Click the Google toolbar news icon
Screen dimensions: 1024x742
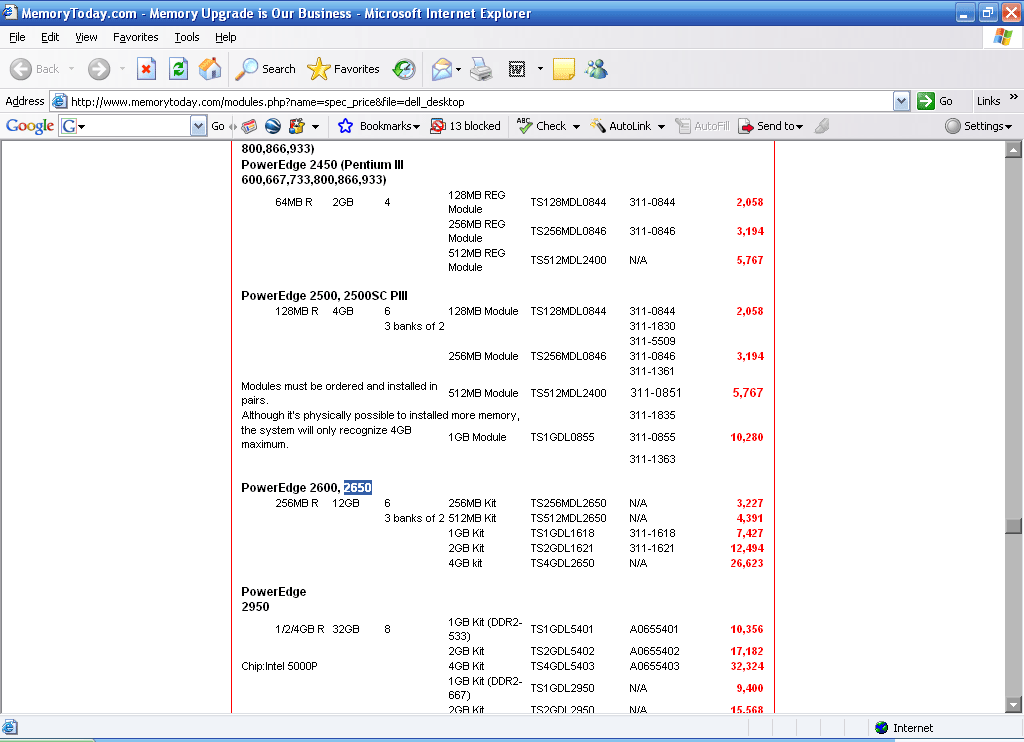click(x=249, y=126)
